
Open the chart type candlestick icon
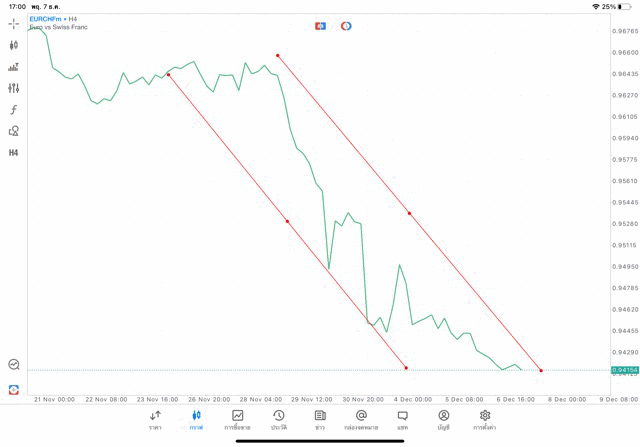(14, 45)
